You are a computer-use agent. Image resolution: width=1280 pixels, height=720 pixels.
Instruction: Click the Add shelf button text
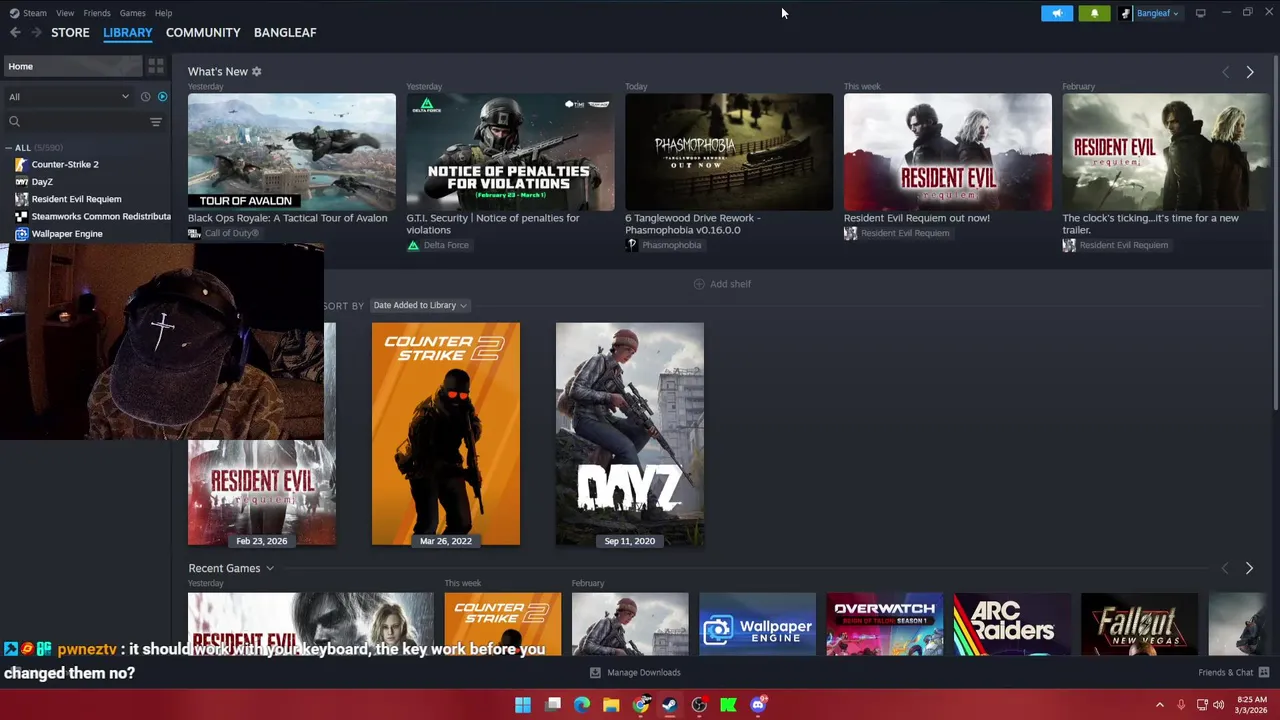[730, 284]
